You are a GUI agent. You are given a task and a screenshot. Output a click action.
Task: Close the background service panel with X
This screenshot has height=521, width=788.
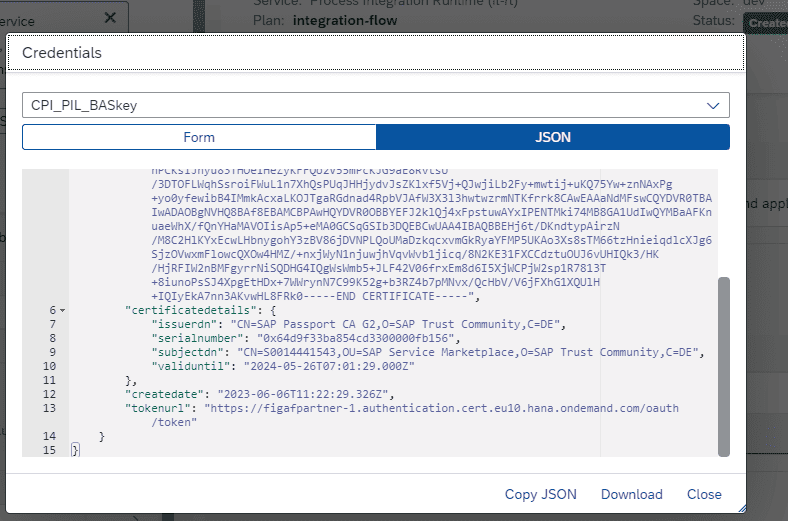pos(110,18)
